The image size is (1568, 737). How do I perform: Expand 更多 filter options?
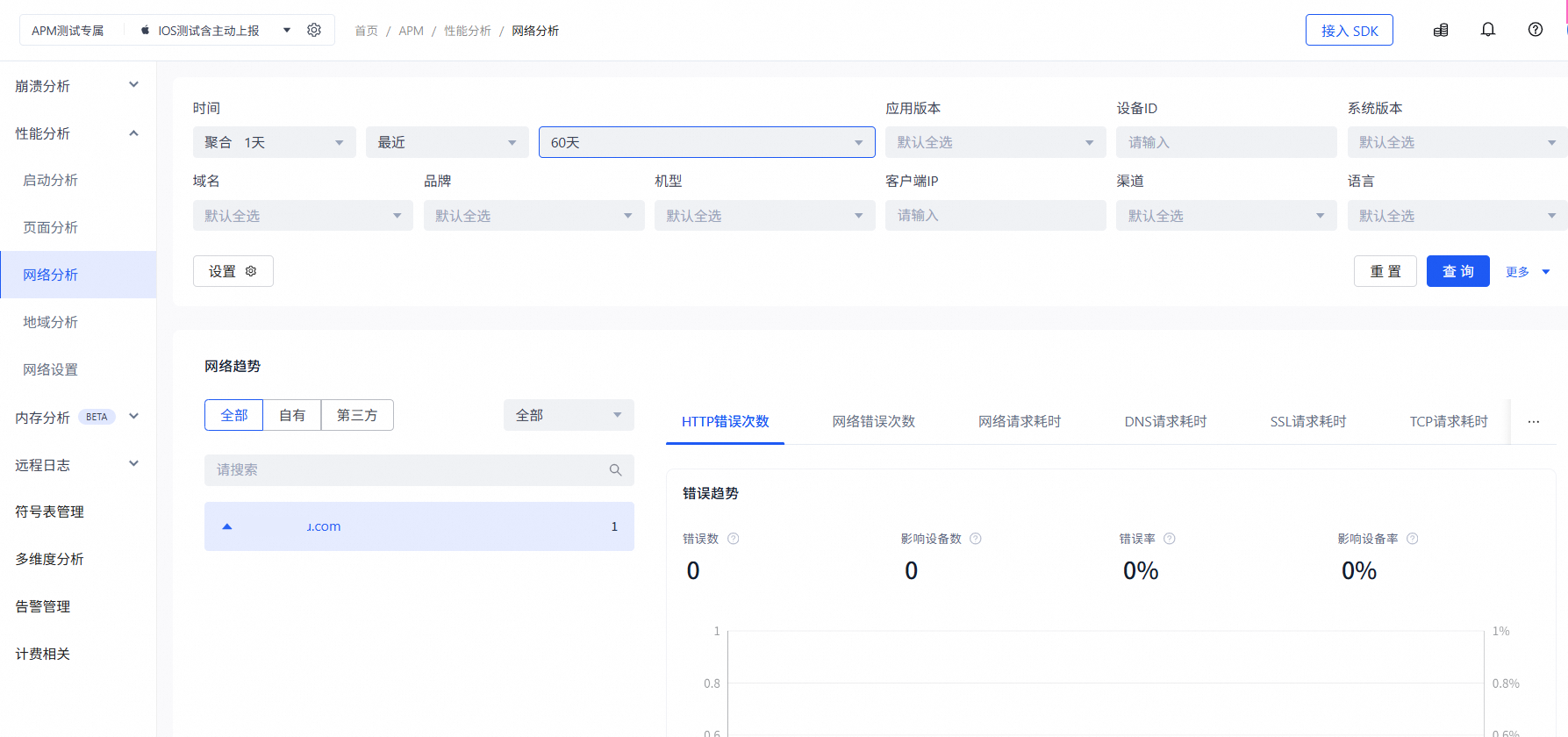(x=1528, y=272)
